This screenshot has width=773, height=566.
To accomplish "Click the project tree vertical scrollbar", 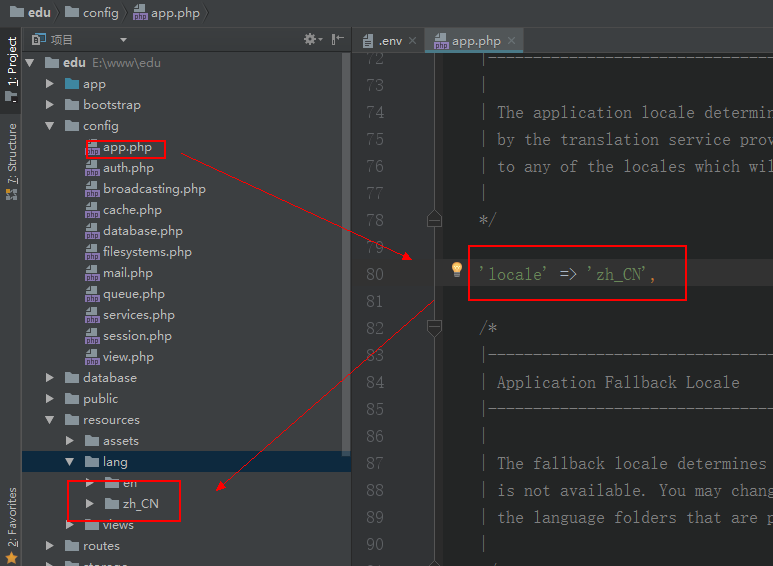I will [346, 250].
